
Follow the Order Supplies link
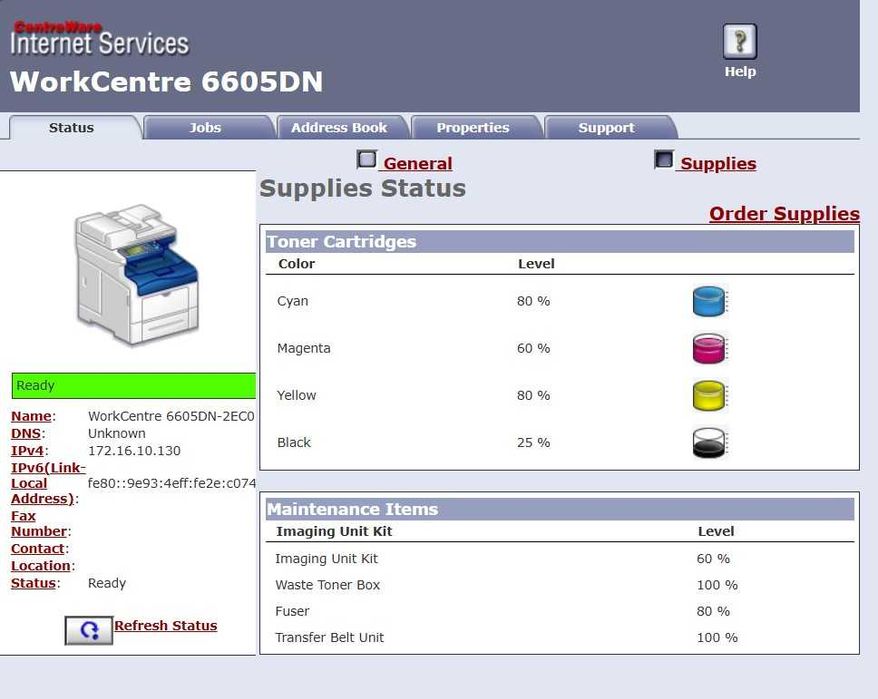(x=784, y=214)
